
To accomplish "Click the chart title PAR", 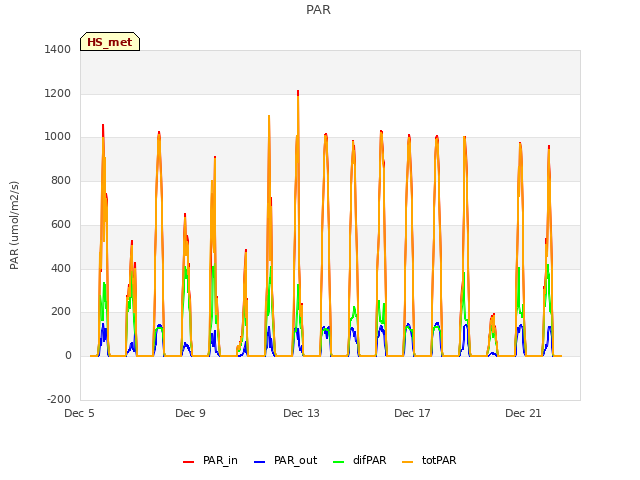I will [318, 9].
